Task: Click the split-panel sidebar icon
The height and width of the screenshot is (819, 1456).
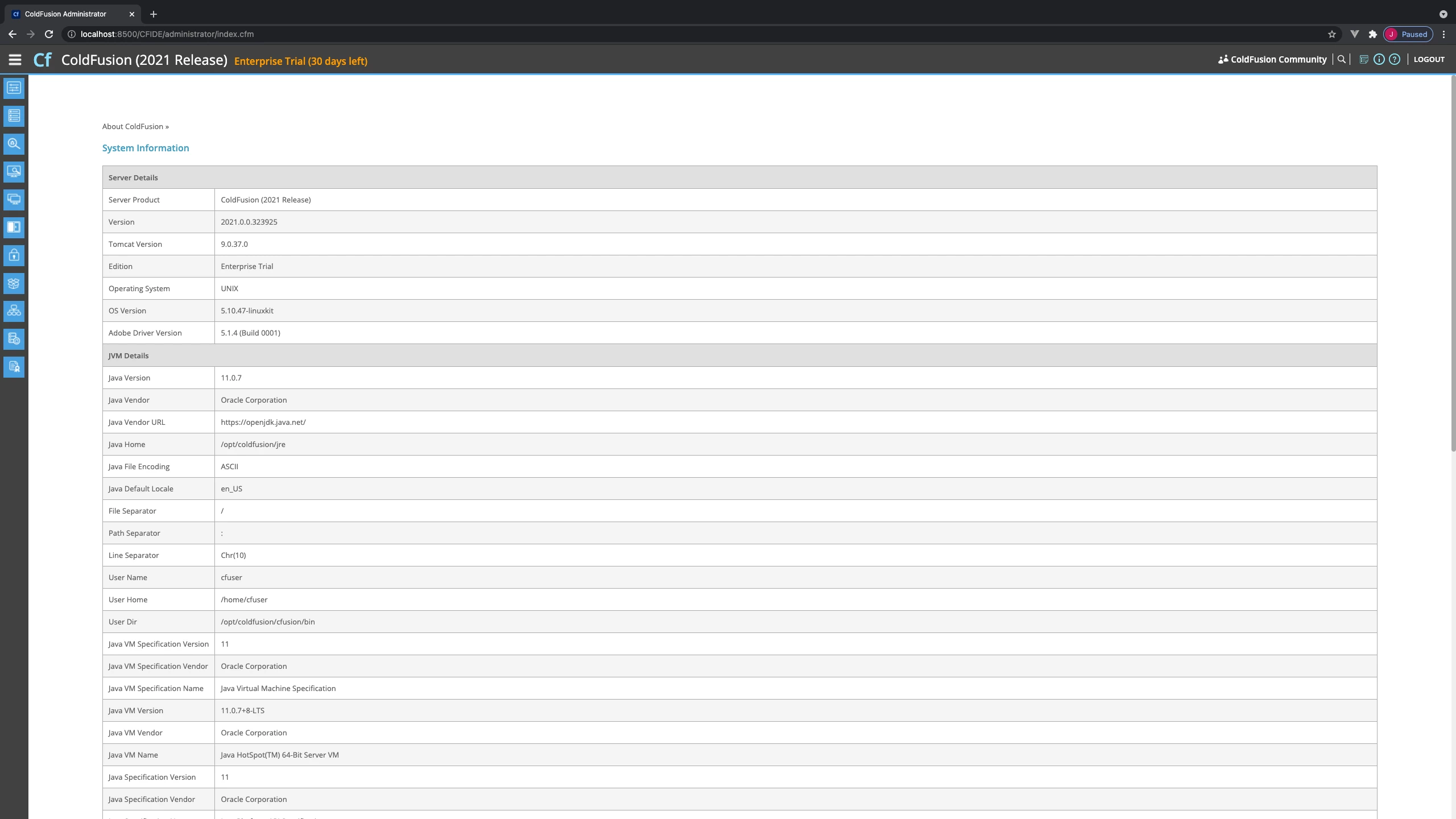Action: coord(14,227)
